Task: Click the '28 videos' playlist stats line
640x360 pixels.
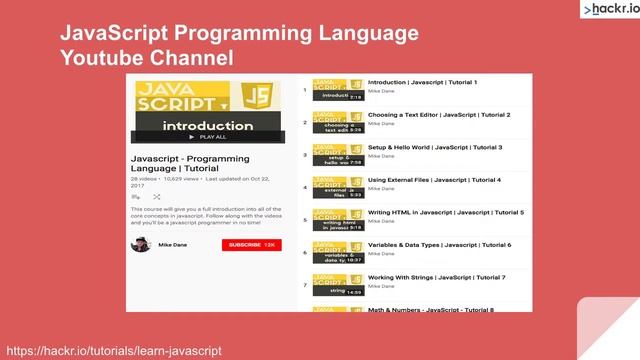Action: (x=200, y=182)
